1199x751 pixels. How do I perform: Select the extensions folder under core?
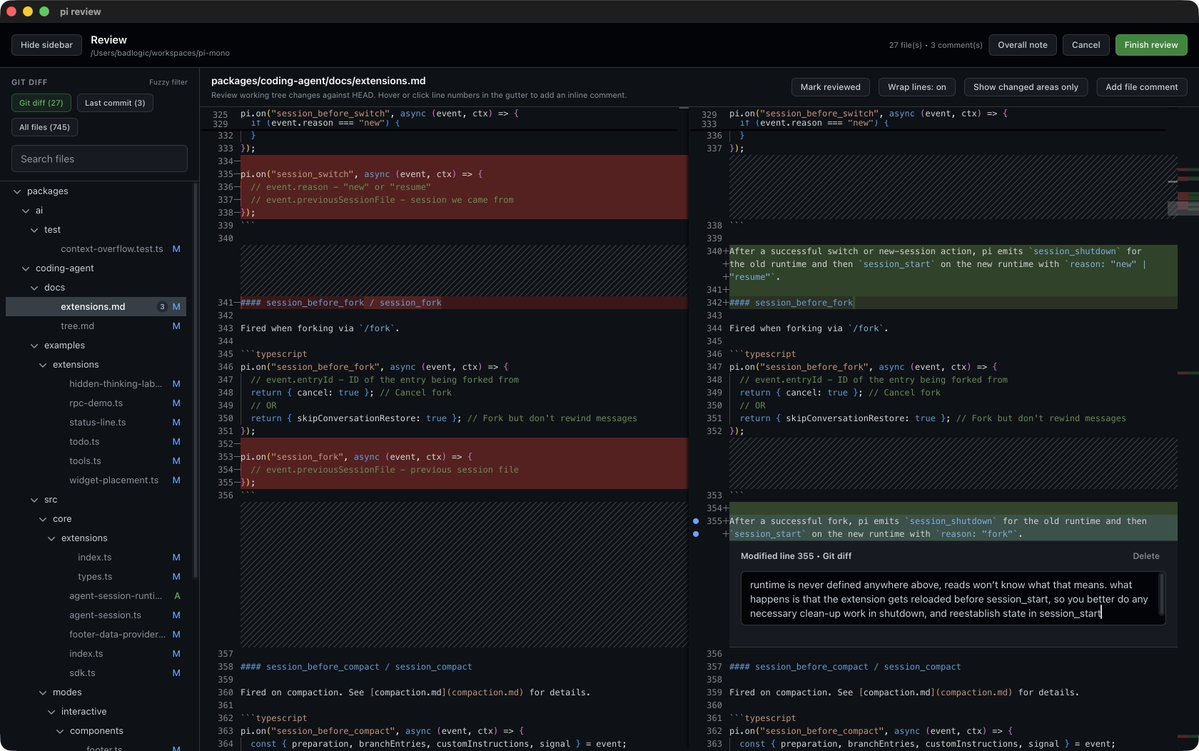click(x=84, y=538)
